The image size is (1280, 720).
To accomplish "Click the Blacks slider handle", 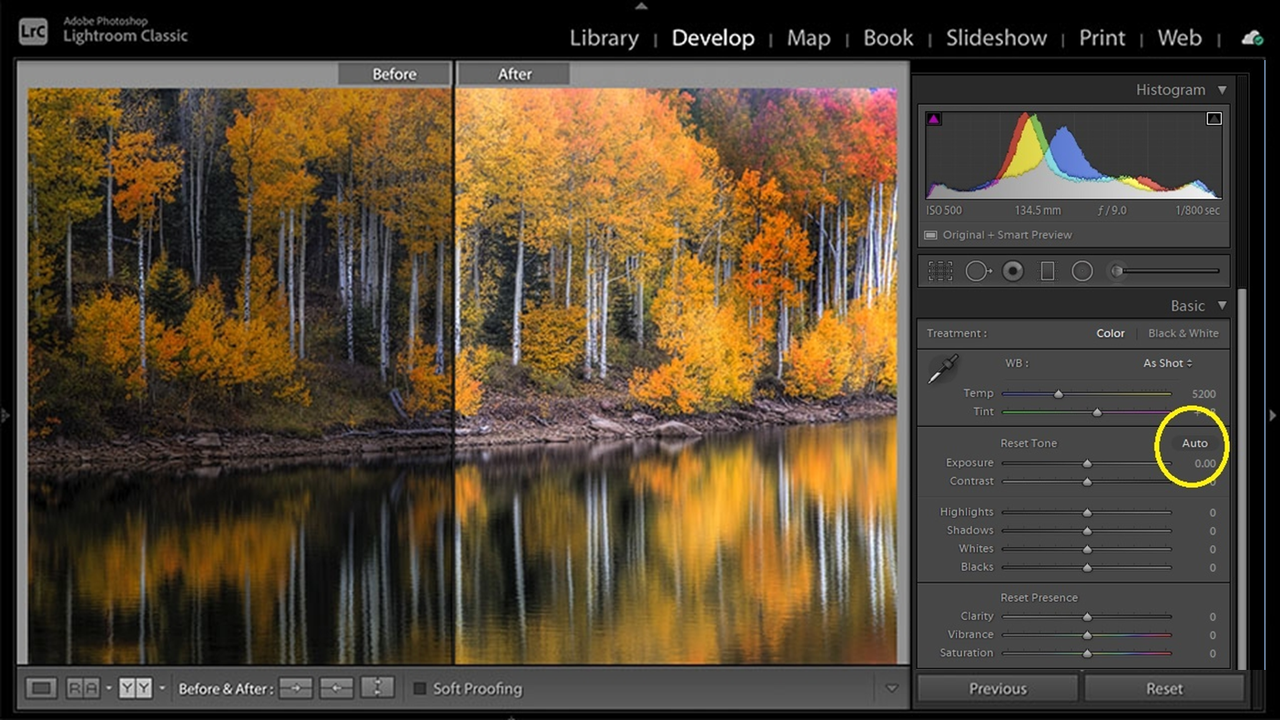I will (x=1087, y=567).
